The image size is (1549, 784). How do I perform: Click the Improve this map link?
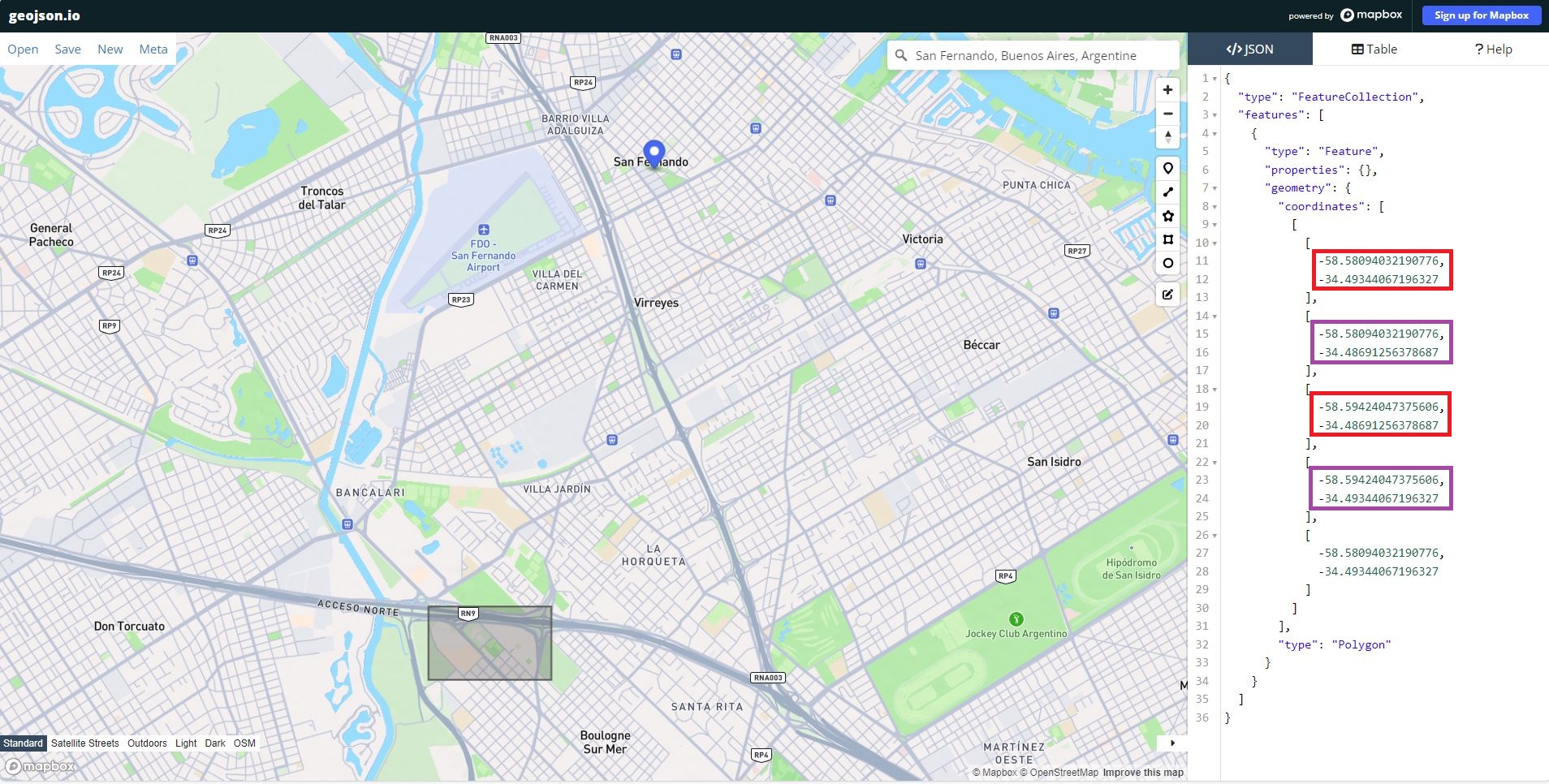click(x=1143, y=773)
